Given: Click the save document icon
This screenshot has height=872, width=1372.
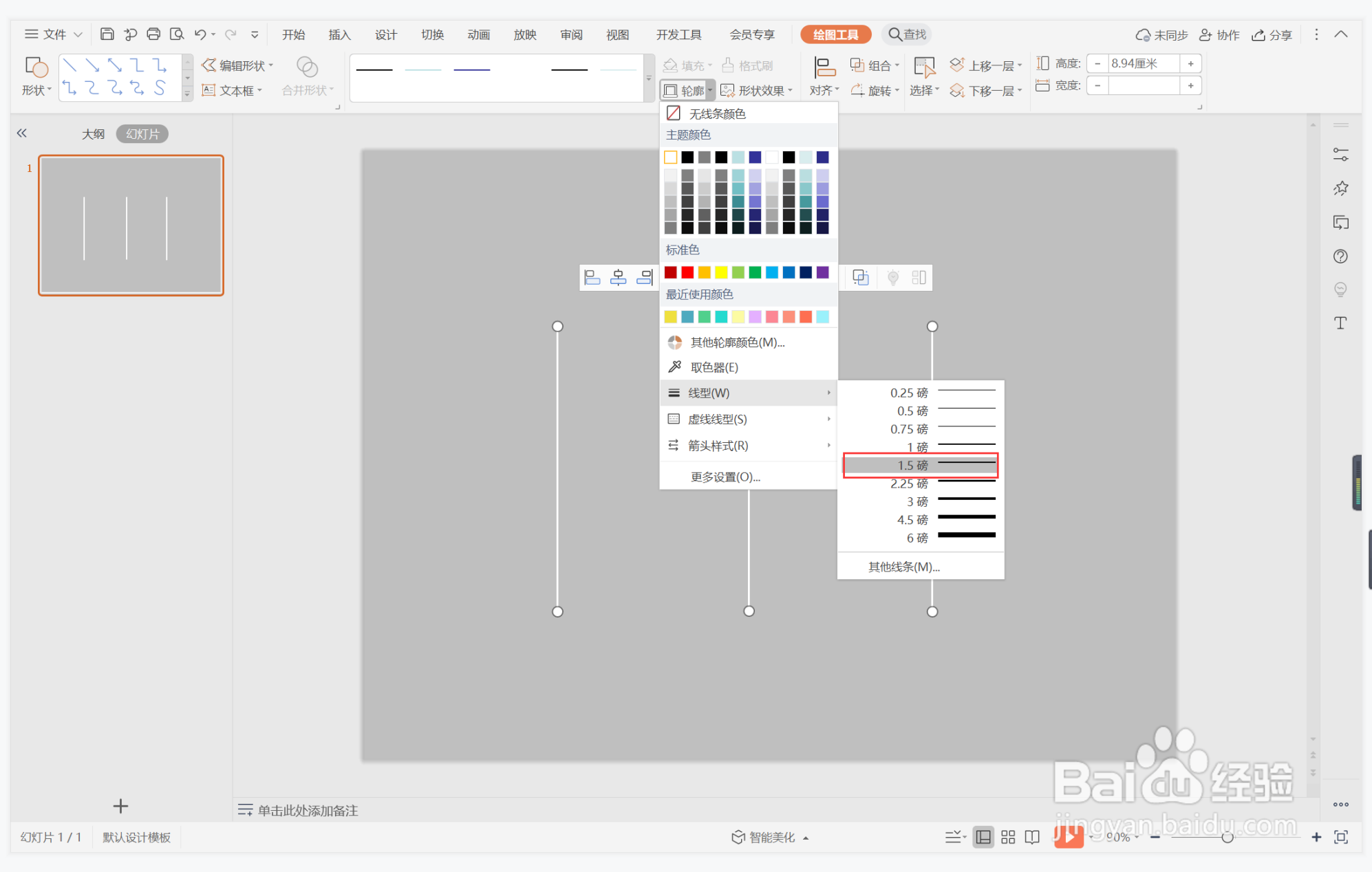Looking at the screenshot, I should pos(107,34).
